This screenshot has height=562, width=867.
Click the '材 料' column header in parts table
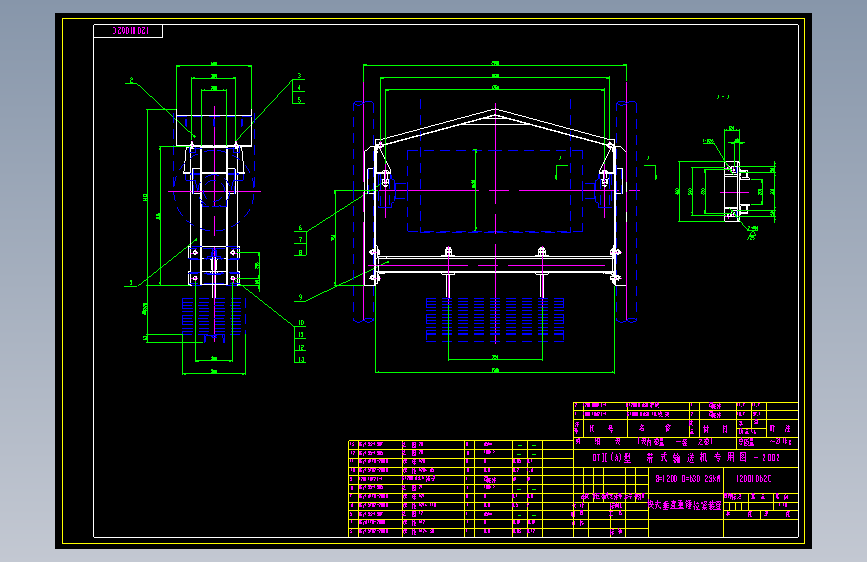(x=715, y=429)
